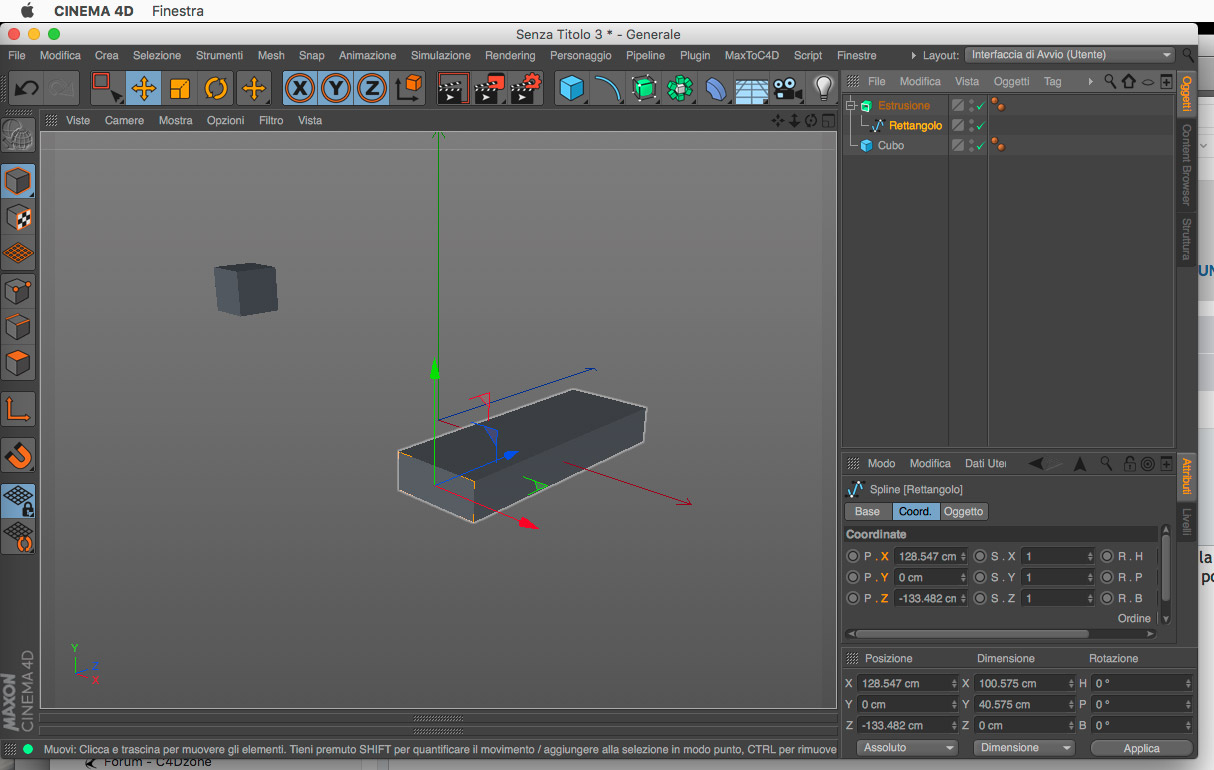Screen dimensions: 1214x770
Task: Switch to Texture mode icon
Action: (x=18, y=218)
